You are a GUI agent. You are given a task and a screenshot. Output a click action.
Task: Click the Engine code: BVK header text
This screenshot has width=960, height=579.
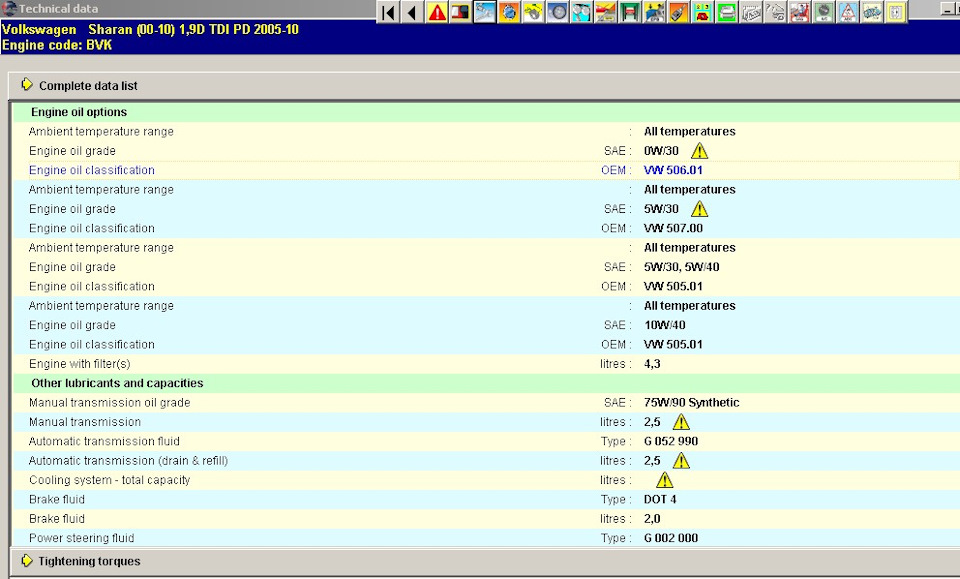click(x=57, y=45)
